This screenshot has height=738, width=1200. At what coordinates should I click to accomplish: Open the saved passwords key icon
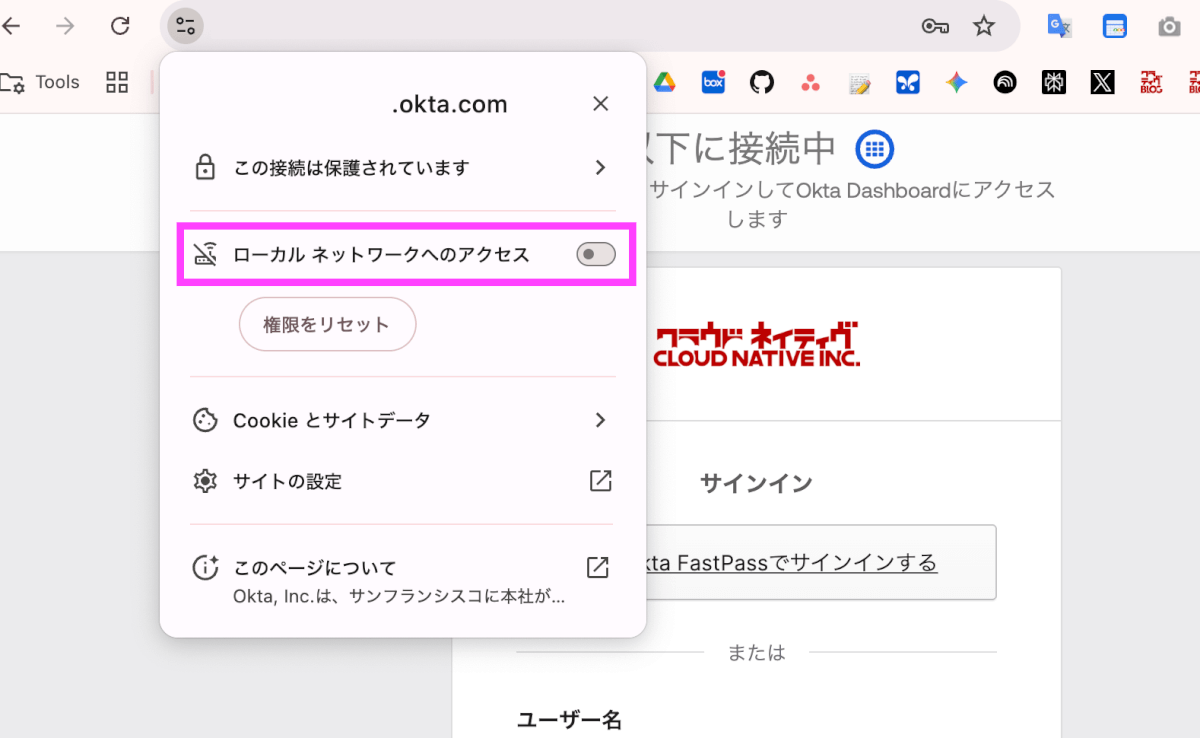pos(935,26)
